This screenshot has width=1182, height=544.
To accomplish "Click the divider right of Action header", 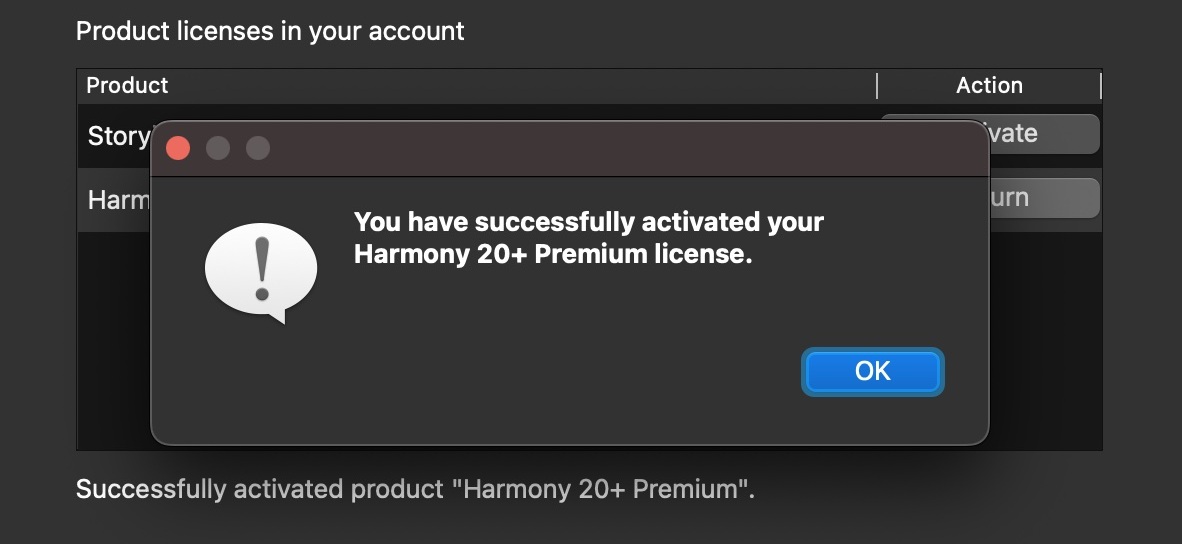I will [1100, 86].
